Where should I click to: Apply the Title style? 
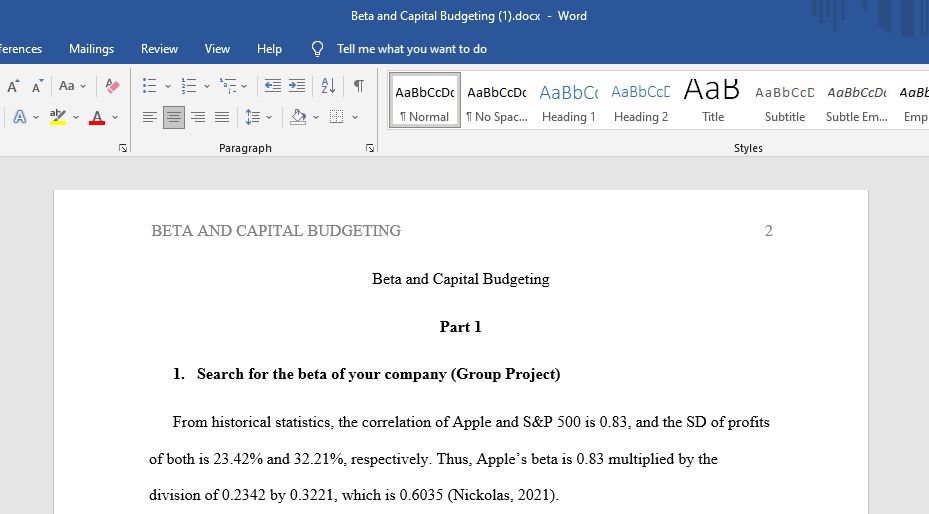click(x=713, y=100)
